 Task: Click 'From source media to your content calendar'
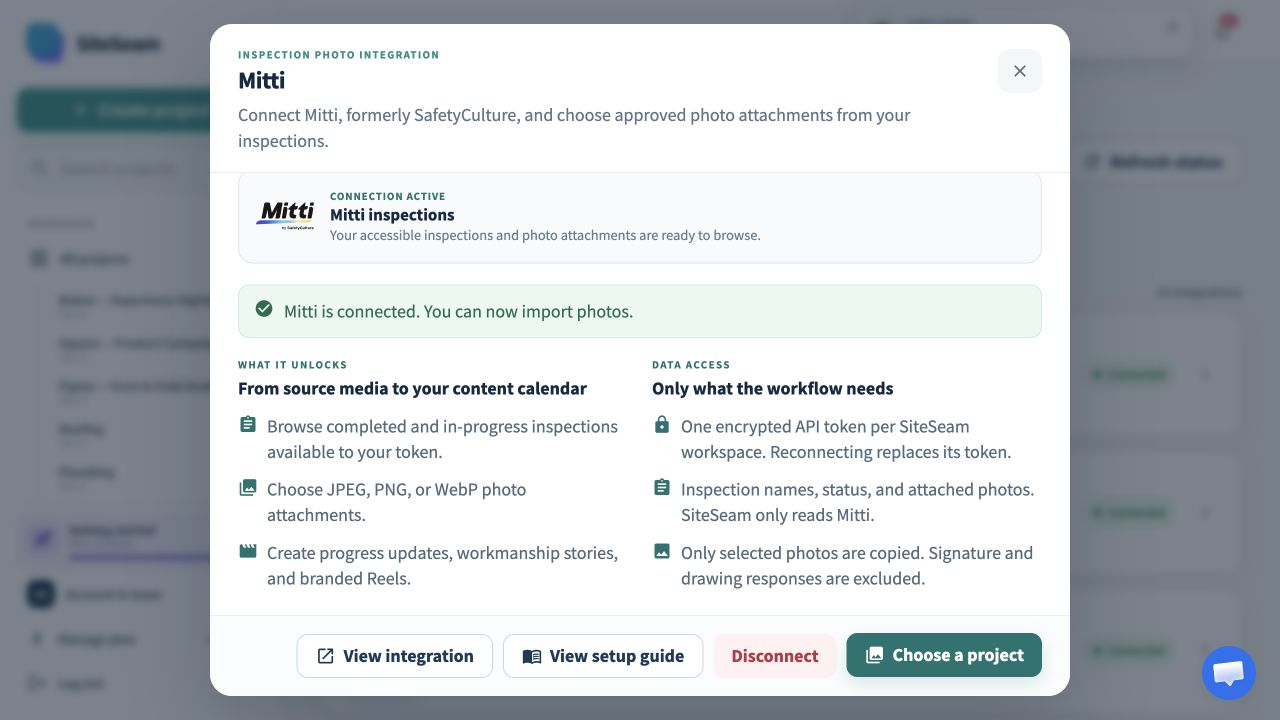click(x=412, y=388)
